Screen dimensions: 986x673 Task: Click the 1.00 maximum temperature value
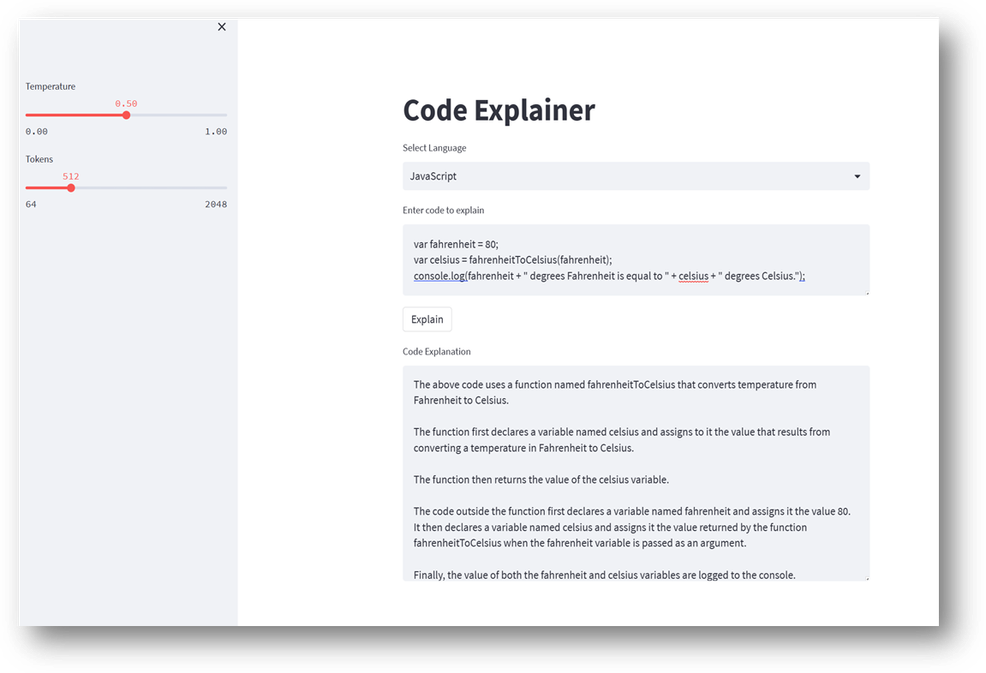point(216,131)
